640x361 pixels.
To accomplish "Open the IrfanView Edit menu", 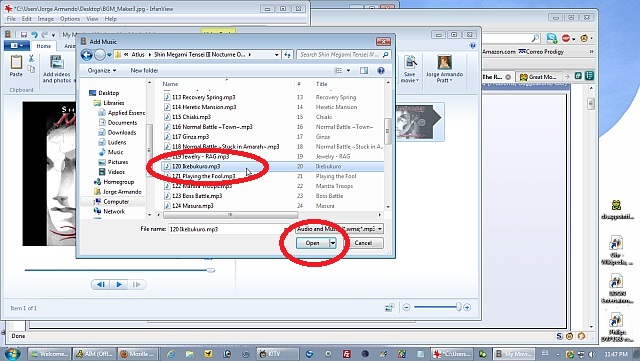I will [27, 19].
